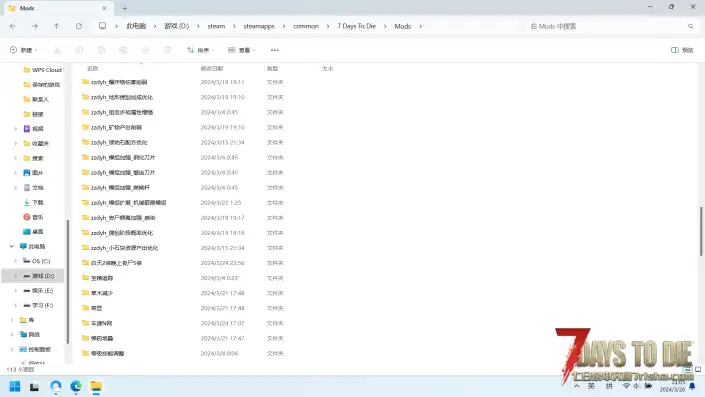Image resolution: width=705 pixels, height=397 pixels.
Task: Open the notification bell in tray
Action: (x=692, y=386)
